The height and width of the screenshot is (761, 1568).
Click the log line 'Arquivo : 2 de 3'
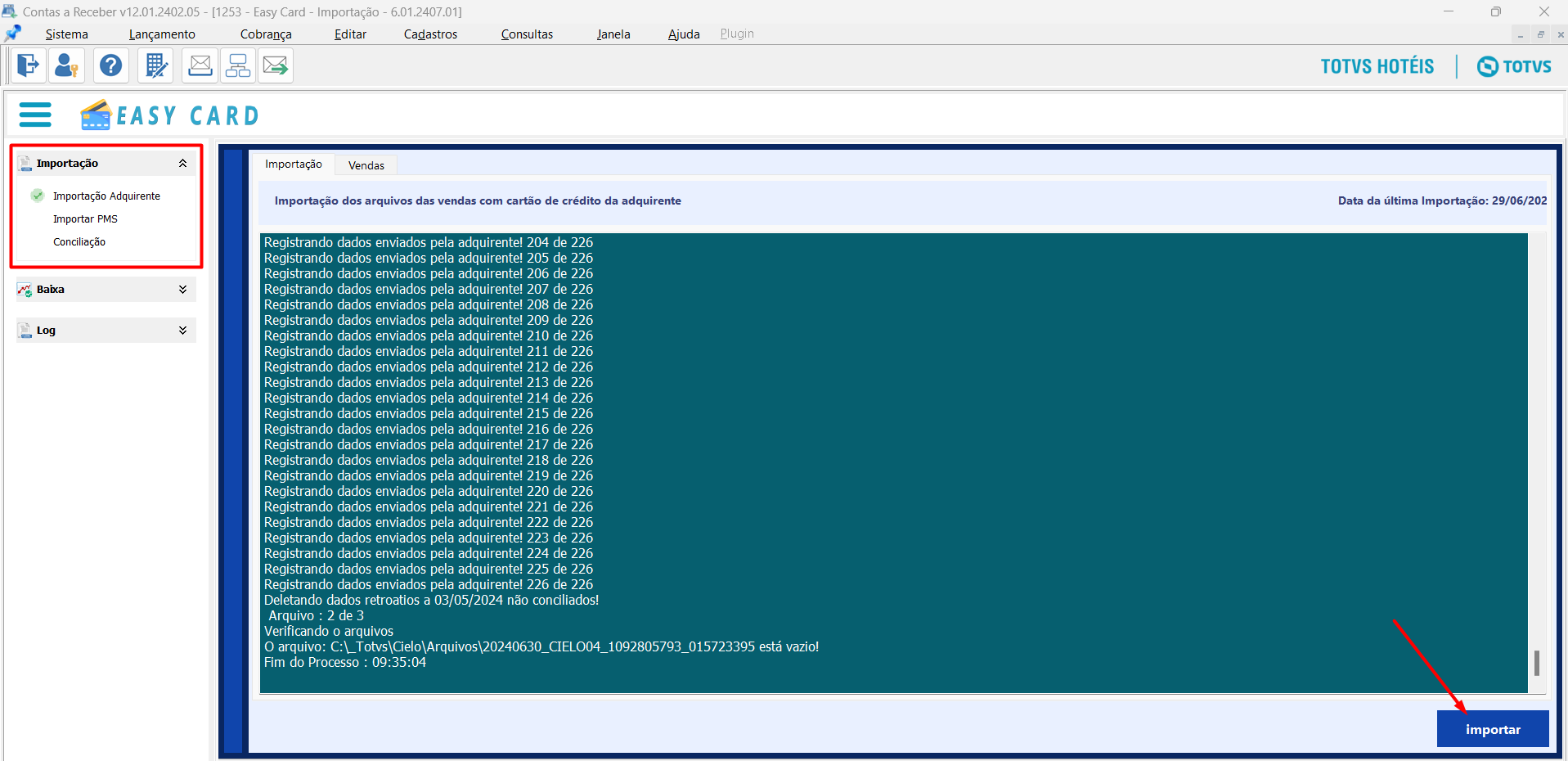click(316, 616)
